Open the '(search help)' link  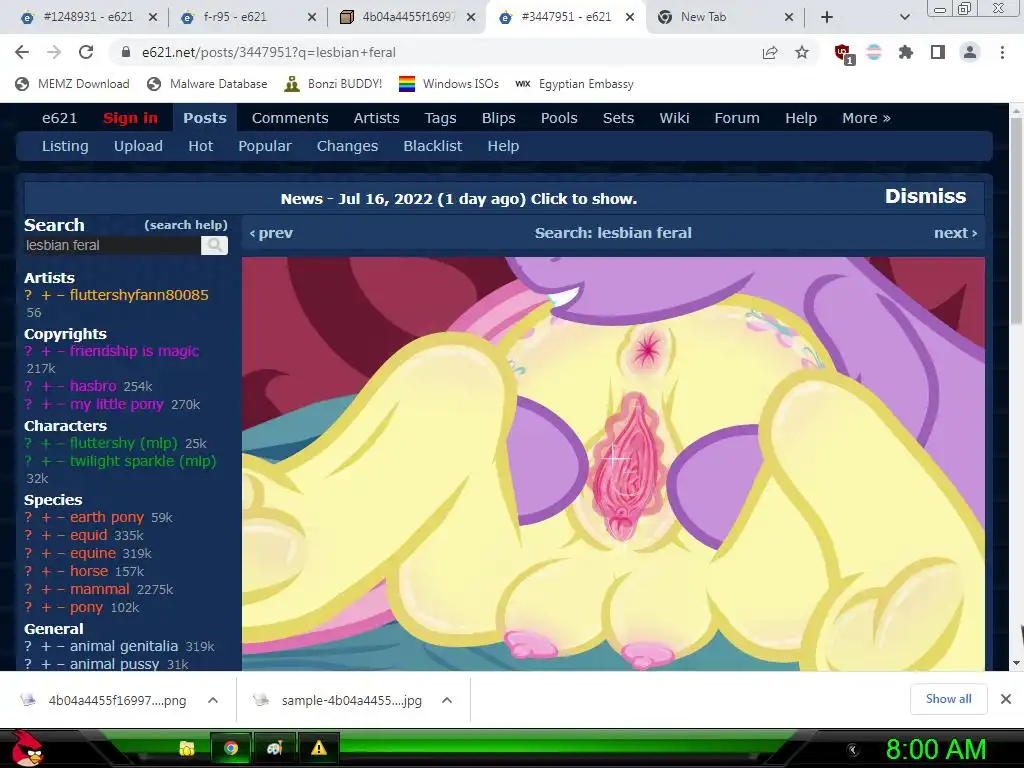coord(185,225)
